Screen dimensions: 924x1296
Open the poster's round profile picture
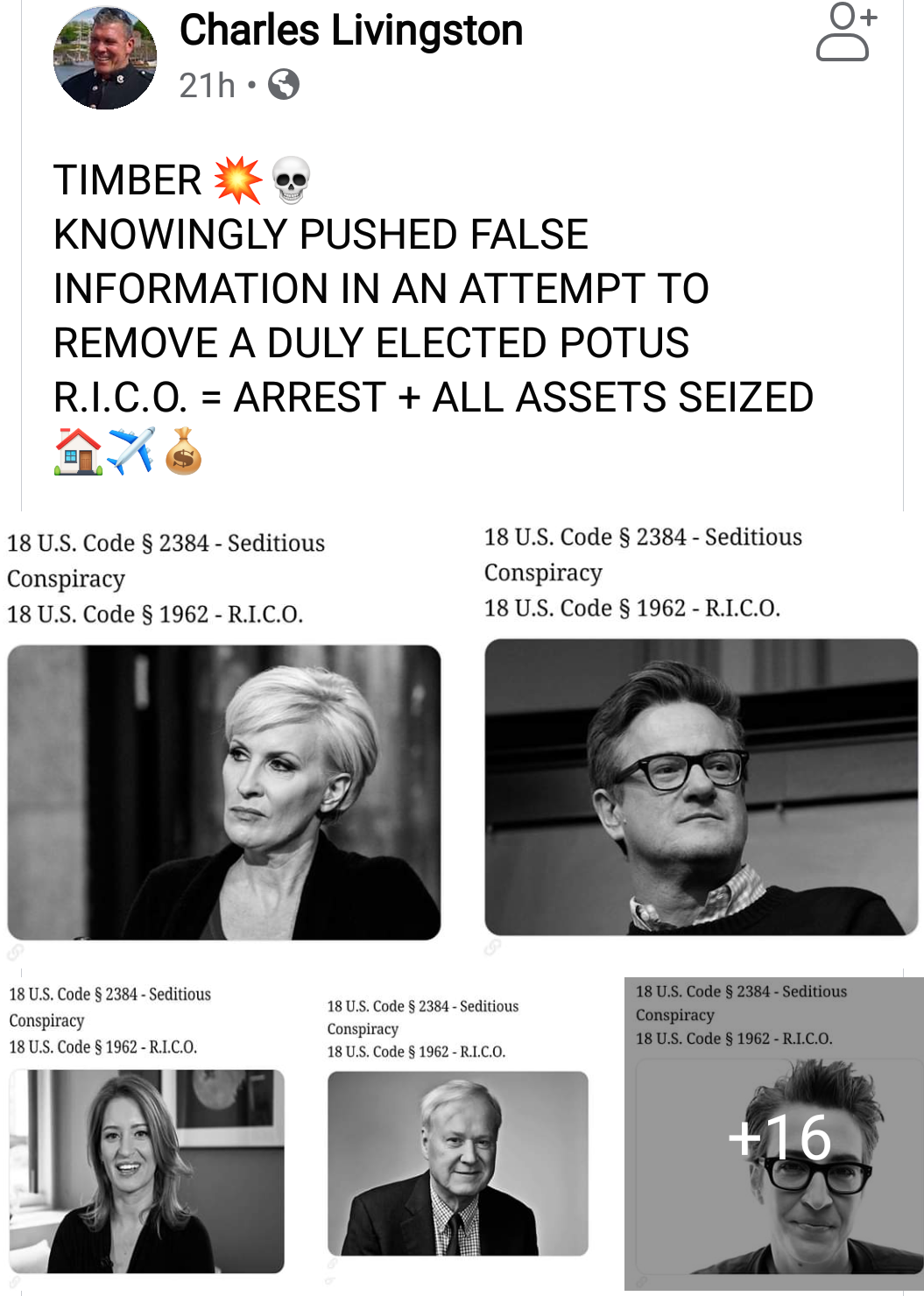click(105, 58)
